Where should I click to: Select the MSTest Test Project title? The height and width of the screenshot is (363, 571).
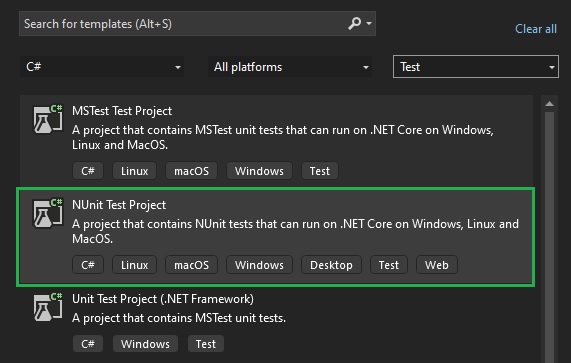pos(122,111)
